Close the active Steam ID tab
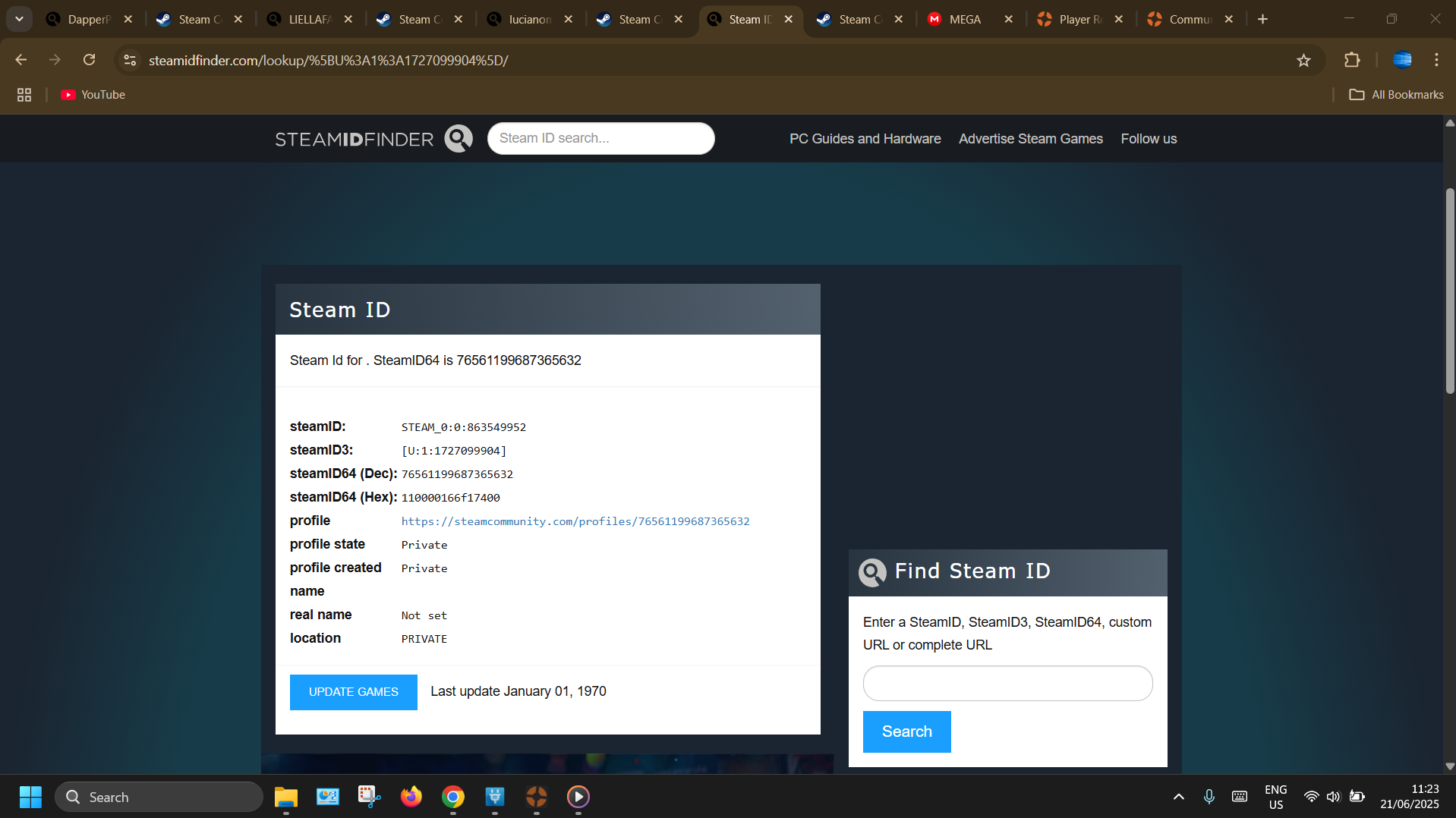Viewport: 1456px width, 818px height. (788, 20)
